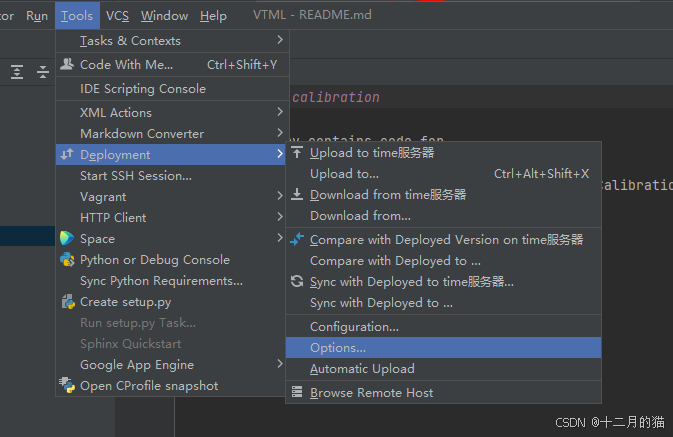673x437 pixels.
Task: Choose Browse Remote Host
Action: (443, 393)
